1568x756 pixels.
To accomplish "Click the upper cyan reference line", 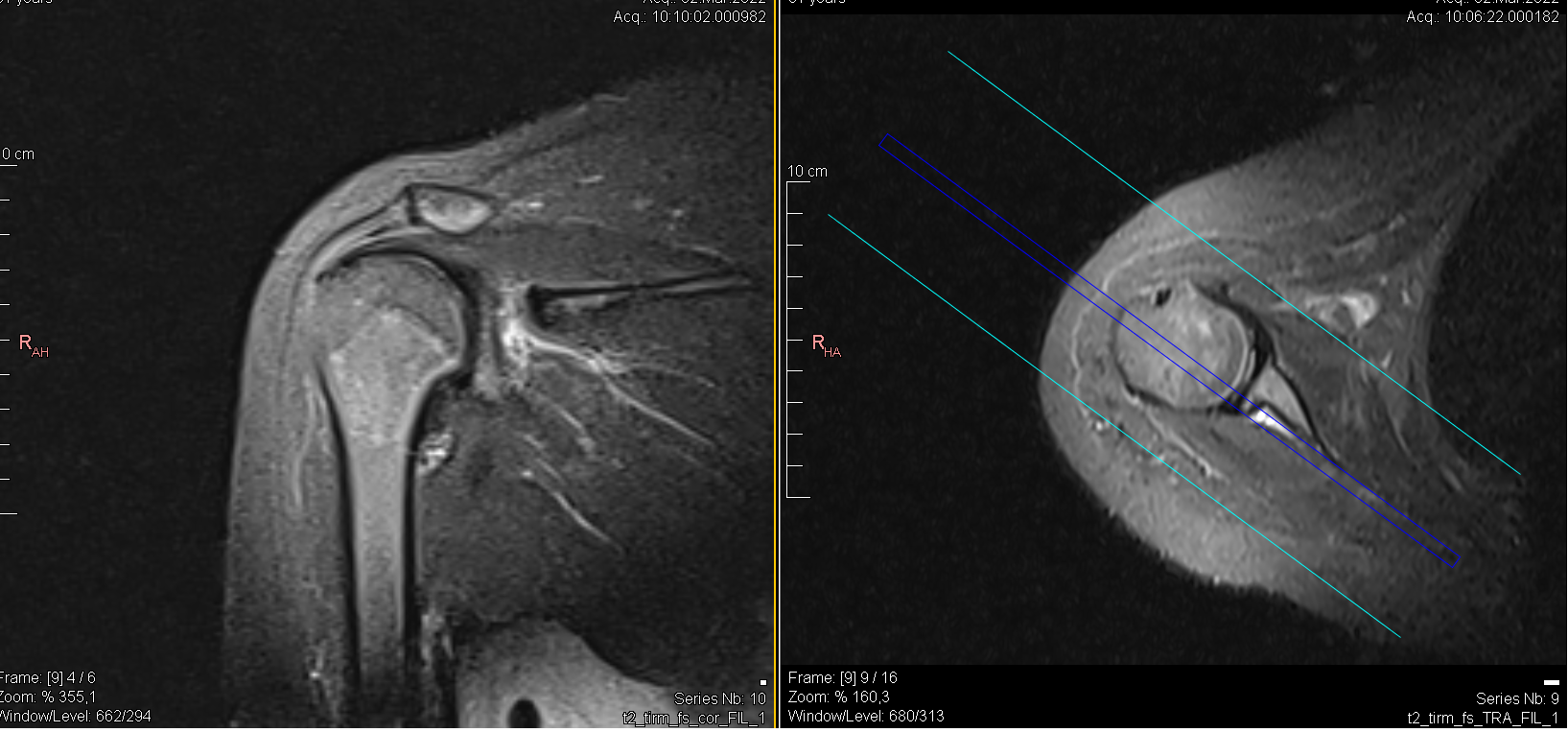I will pyautogui.click(x=1233, y=263).
